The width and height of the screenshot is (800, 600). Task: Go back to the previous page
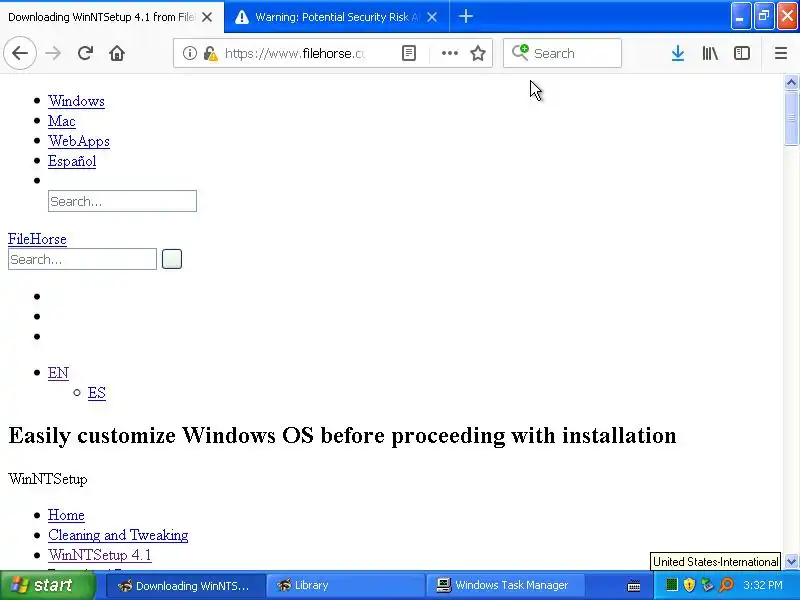20,53
